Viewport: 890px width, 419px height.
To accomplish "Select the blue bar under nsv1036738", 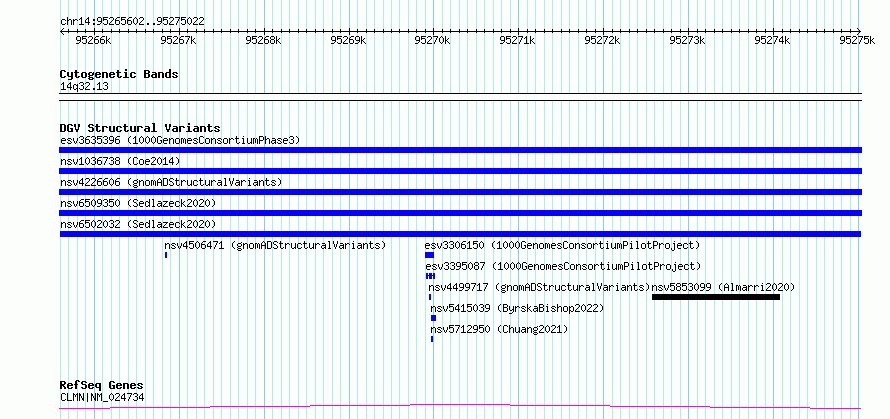I will [x=460, y=171].
